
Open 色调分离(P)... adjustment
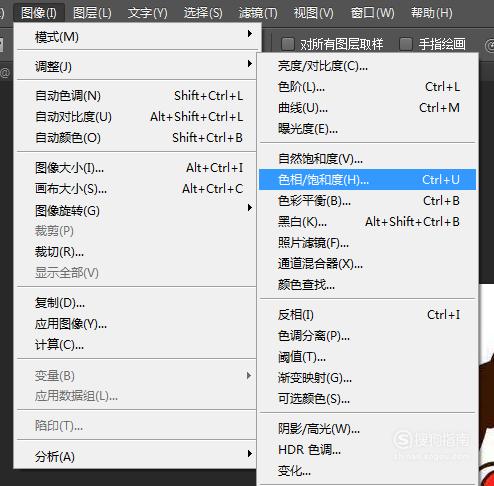[x=367, y=336]
